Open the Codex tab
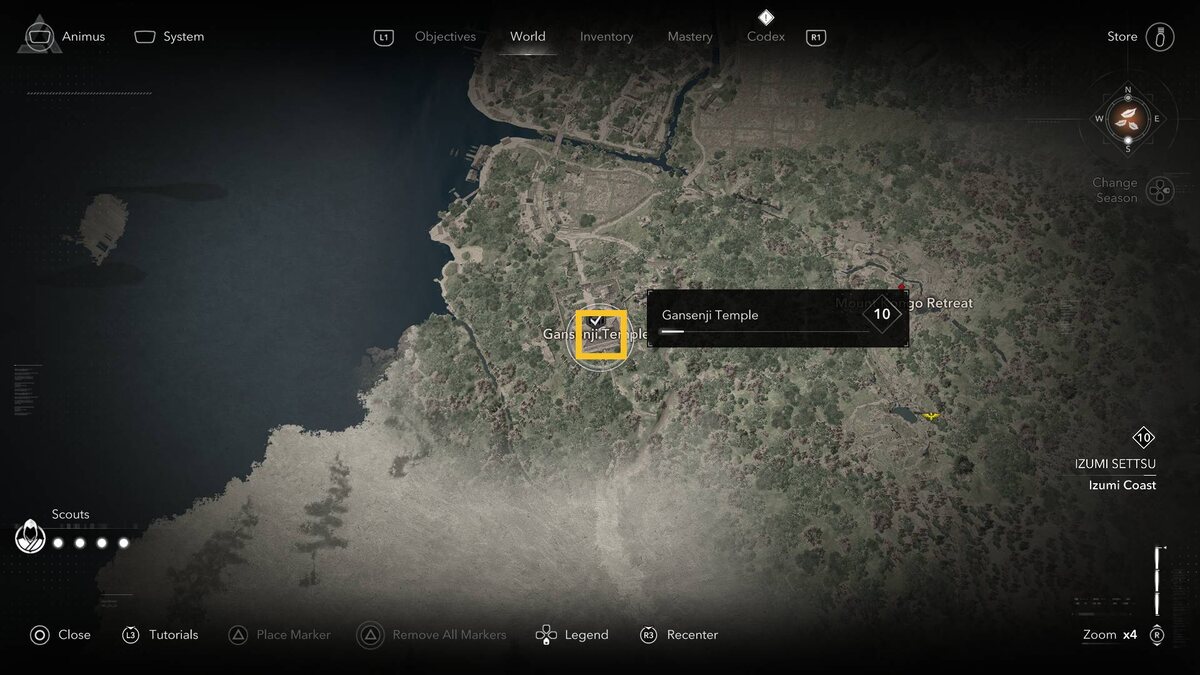The height and width of the screenshot is (675, 1200). 766,37
